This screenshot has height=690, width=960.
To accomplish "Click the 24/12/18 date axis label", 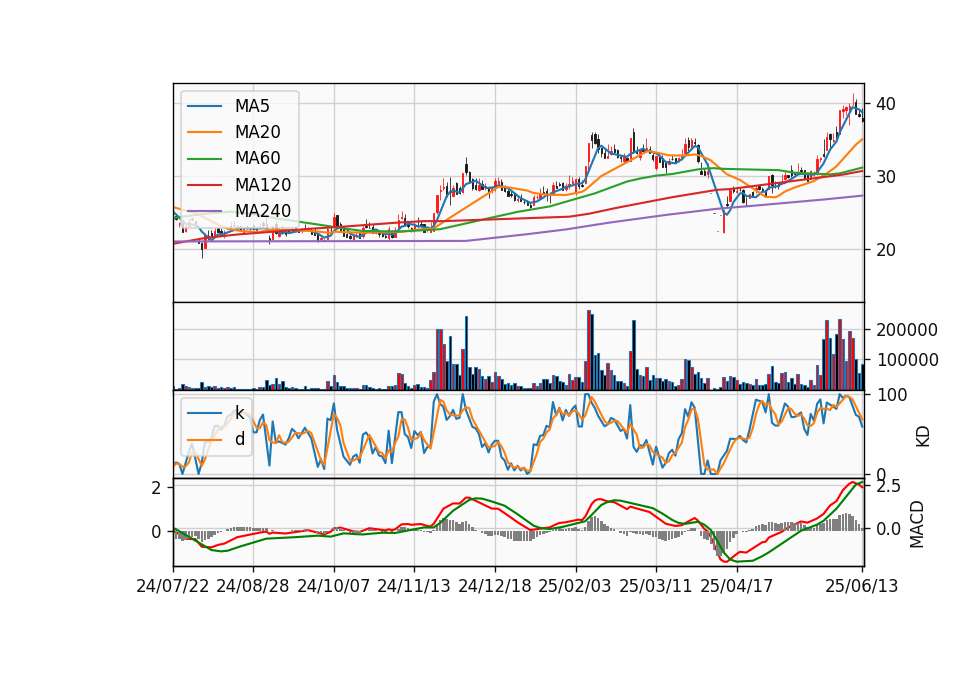I will 495,586.
